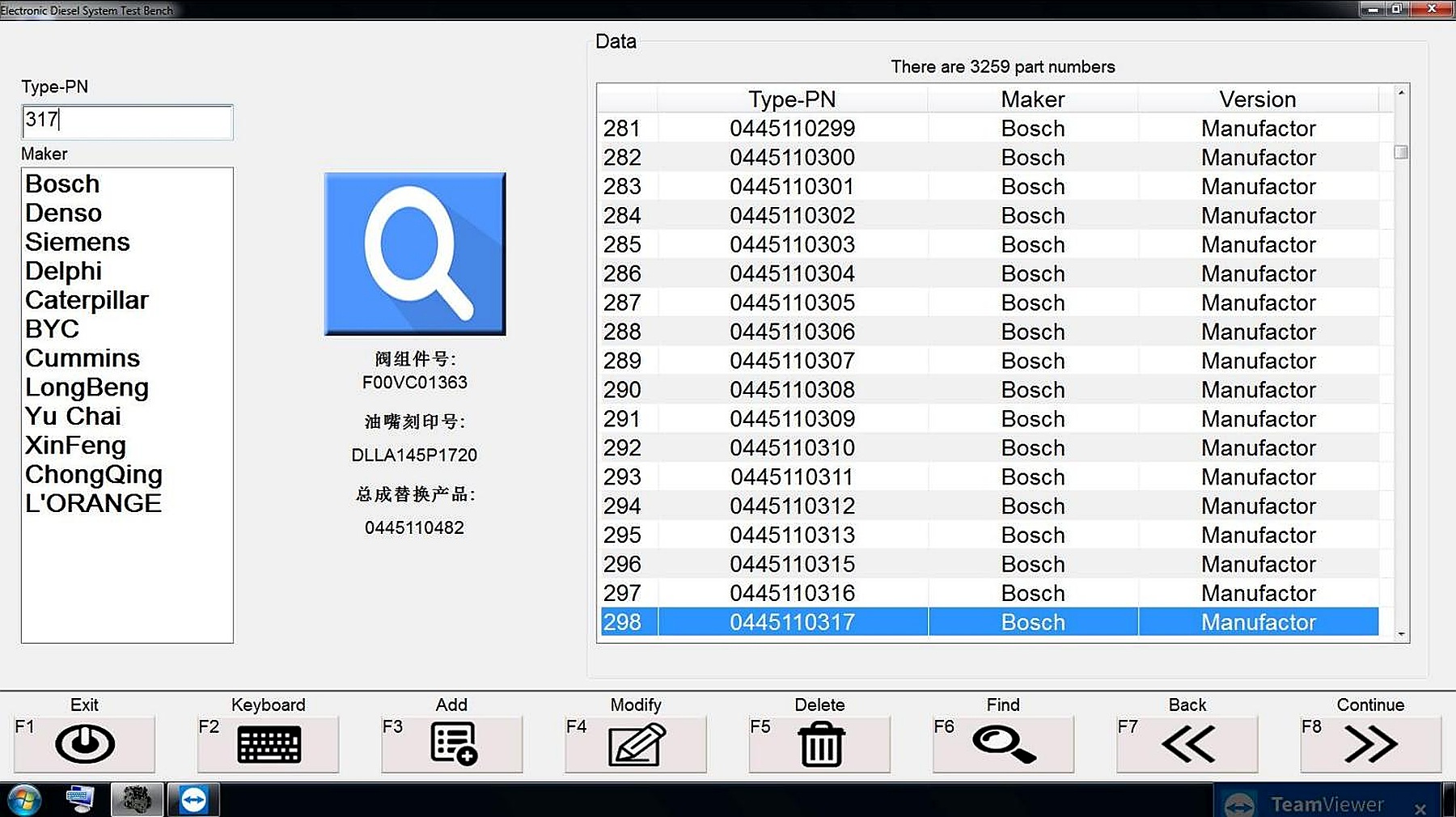Image resolution: width=1456 pixels, height=817 pixels.
Task: Click the F1 Exit power icon button
Action: click(x=84, y=743)
